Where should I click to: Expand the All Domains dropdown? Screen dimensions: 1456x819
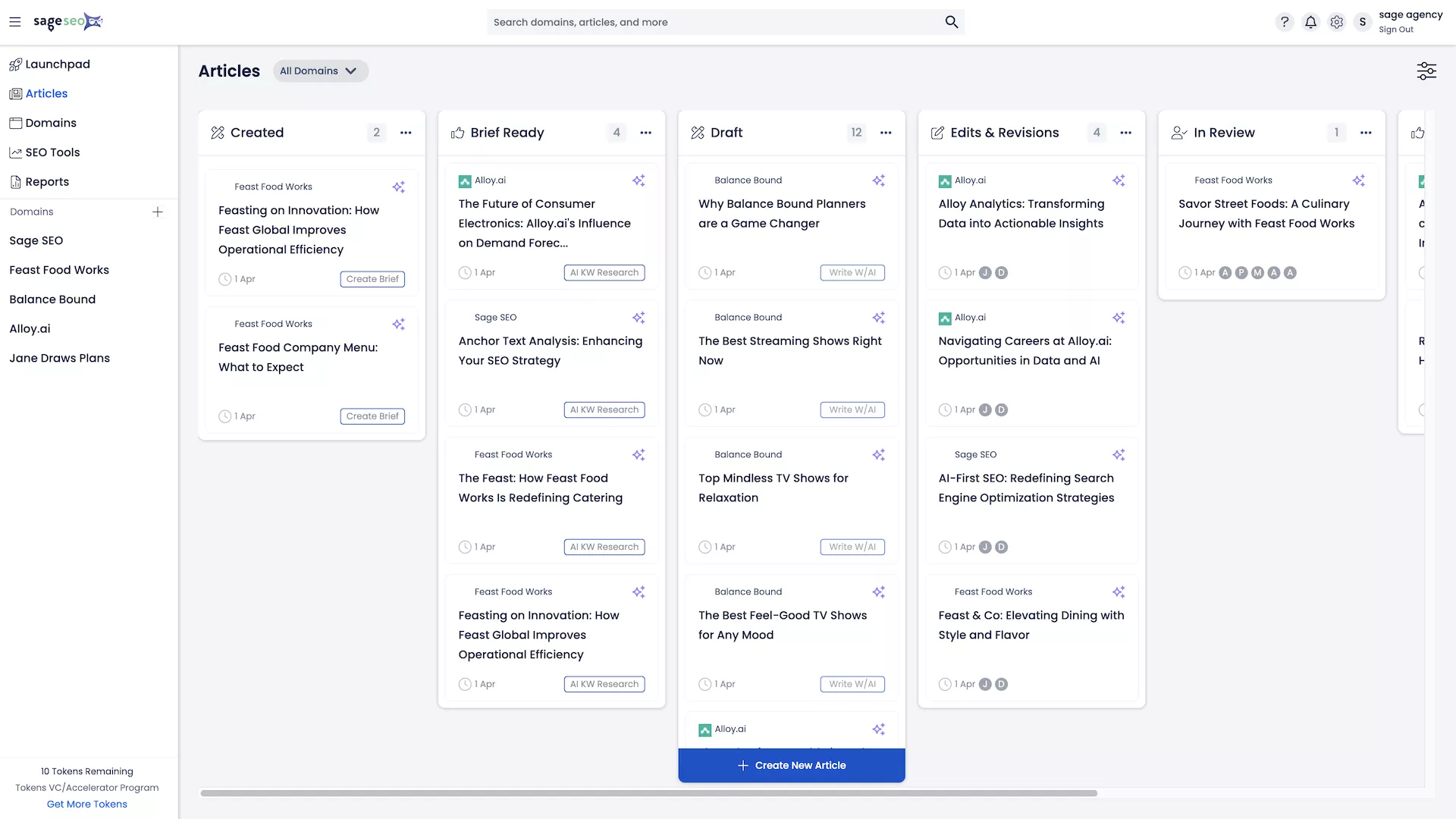click(x=320, y=71)
